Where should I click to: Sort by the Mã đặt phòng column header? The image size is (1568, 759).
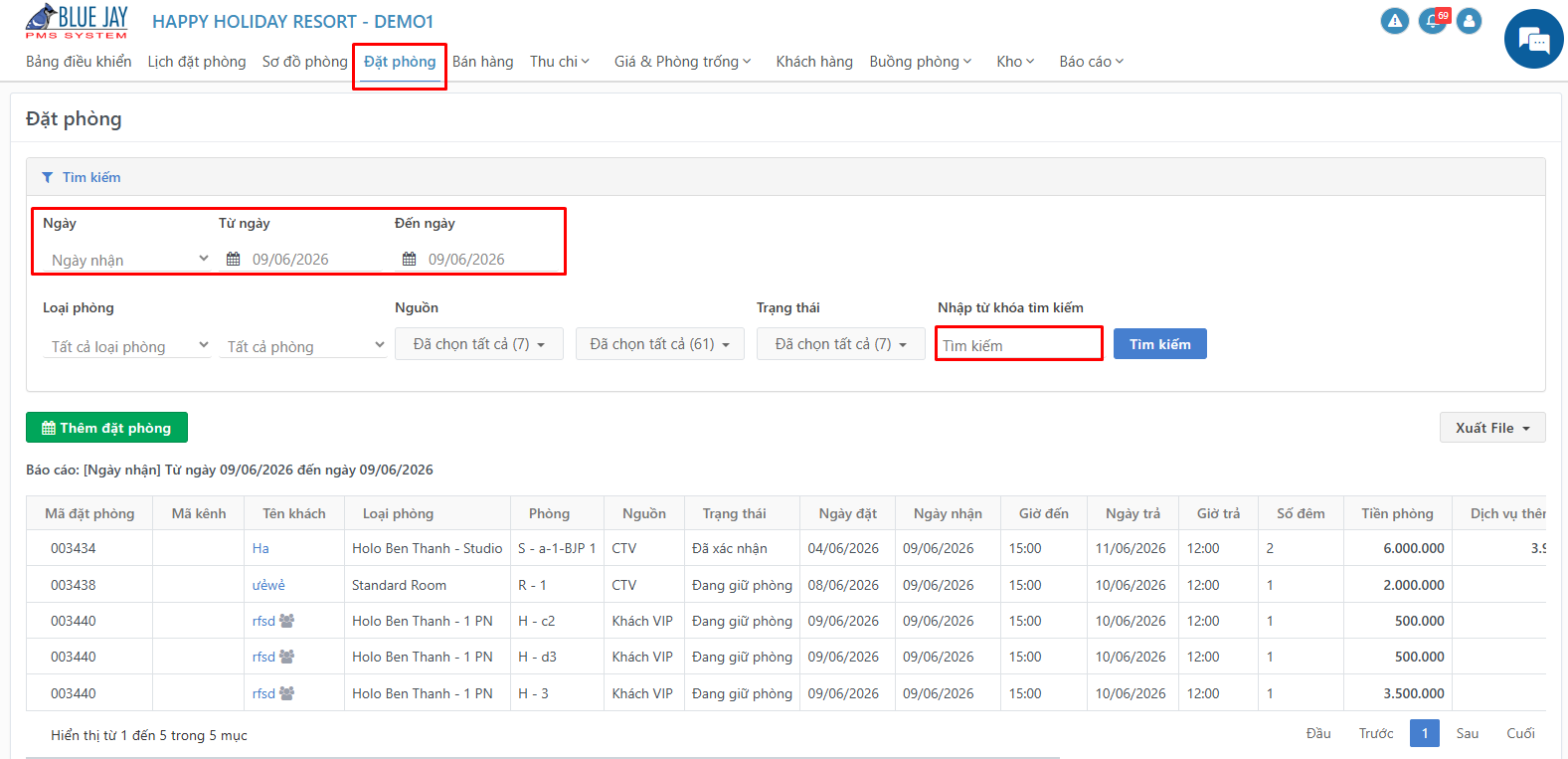(89, 513)
